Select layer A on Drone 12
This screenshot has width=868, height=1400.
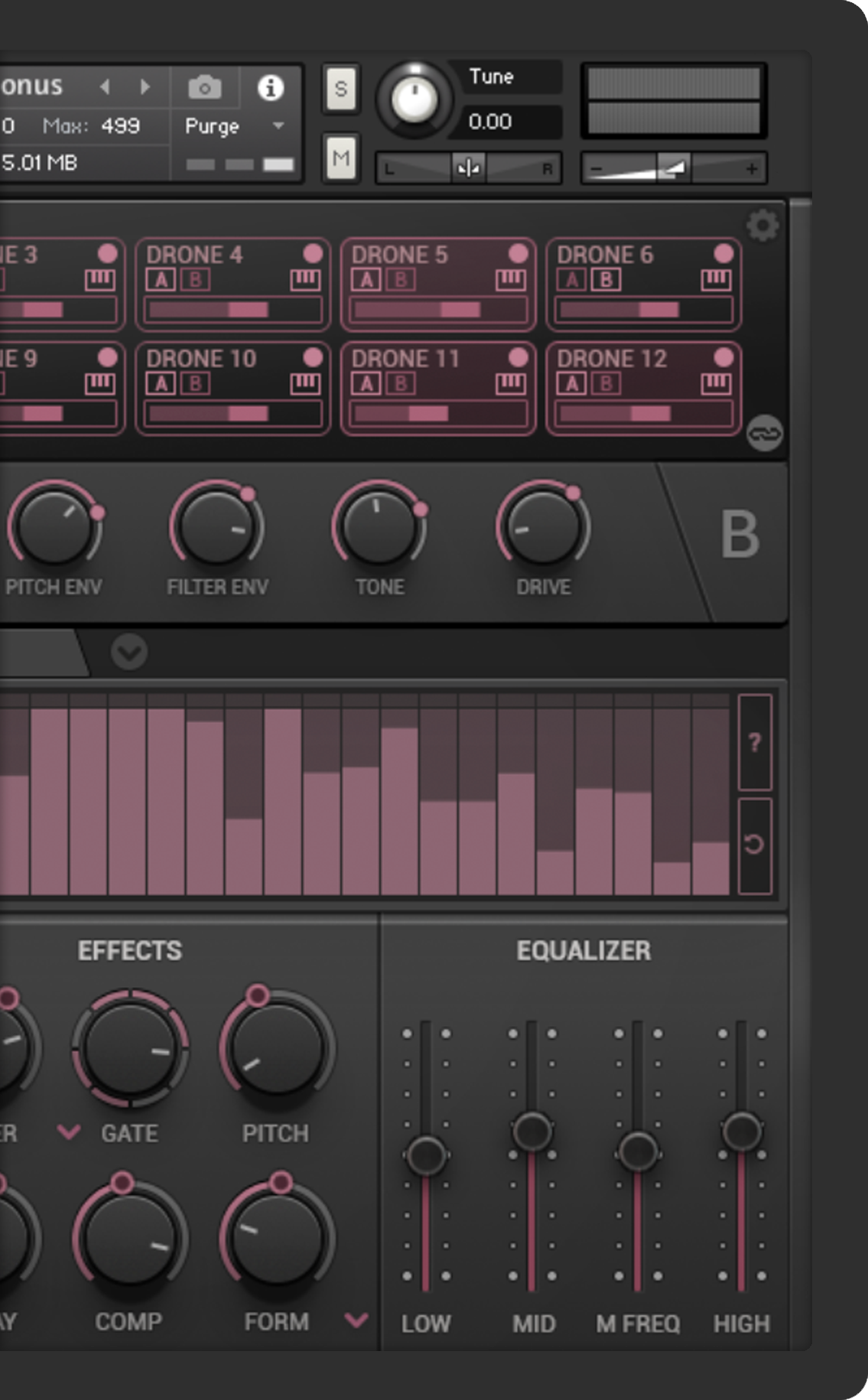click(x=572, y=383)
